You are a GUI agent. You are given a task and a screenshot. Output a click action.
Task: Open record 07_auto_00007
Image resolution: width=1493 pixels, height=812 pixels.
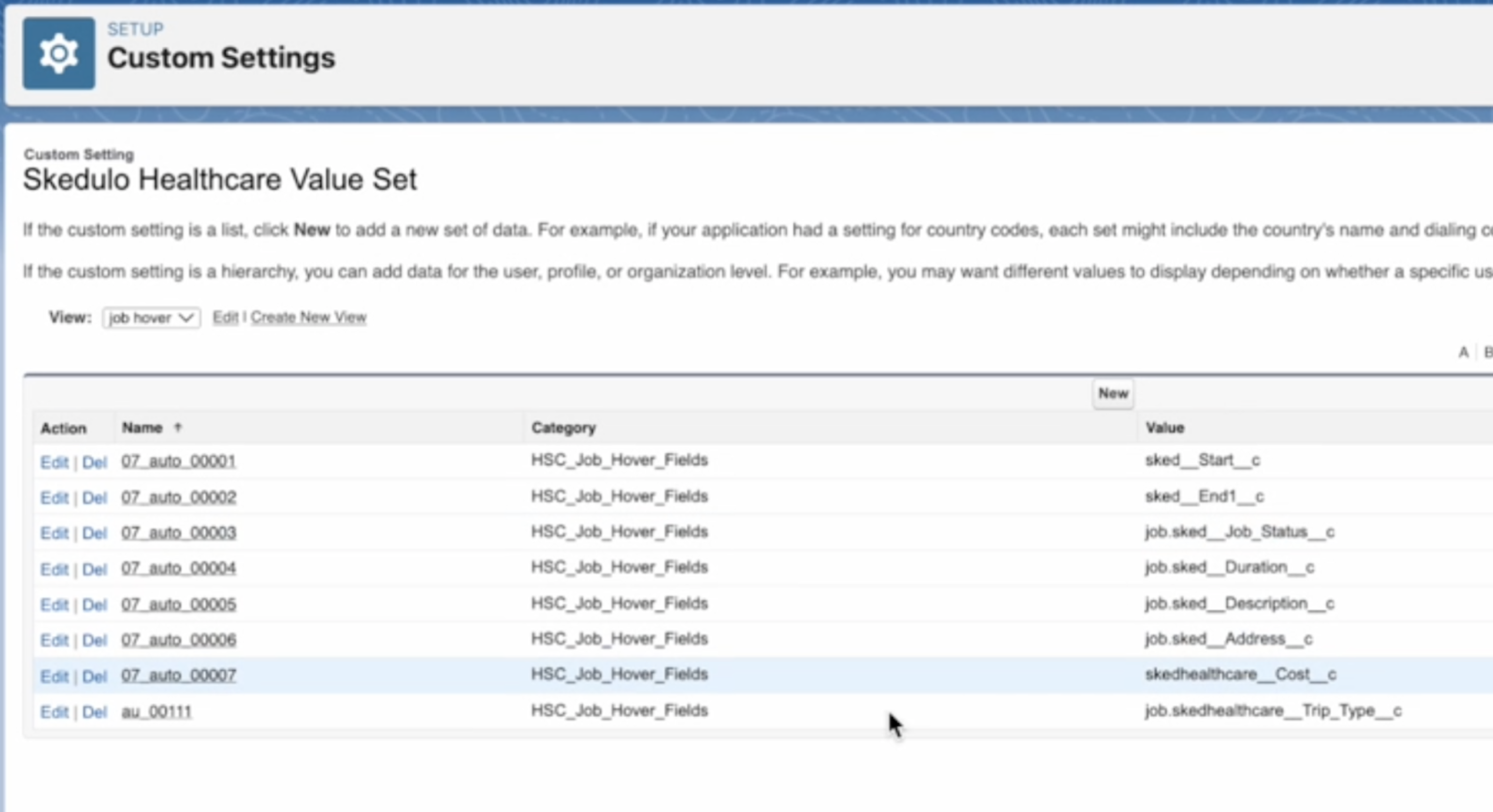pos(179,675)
